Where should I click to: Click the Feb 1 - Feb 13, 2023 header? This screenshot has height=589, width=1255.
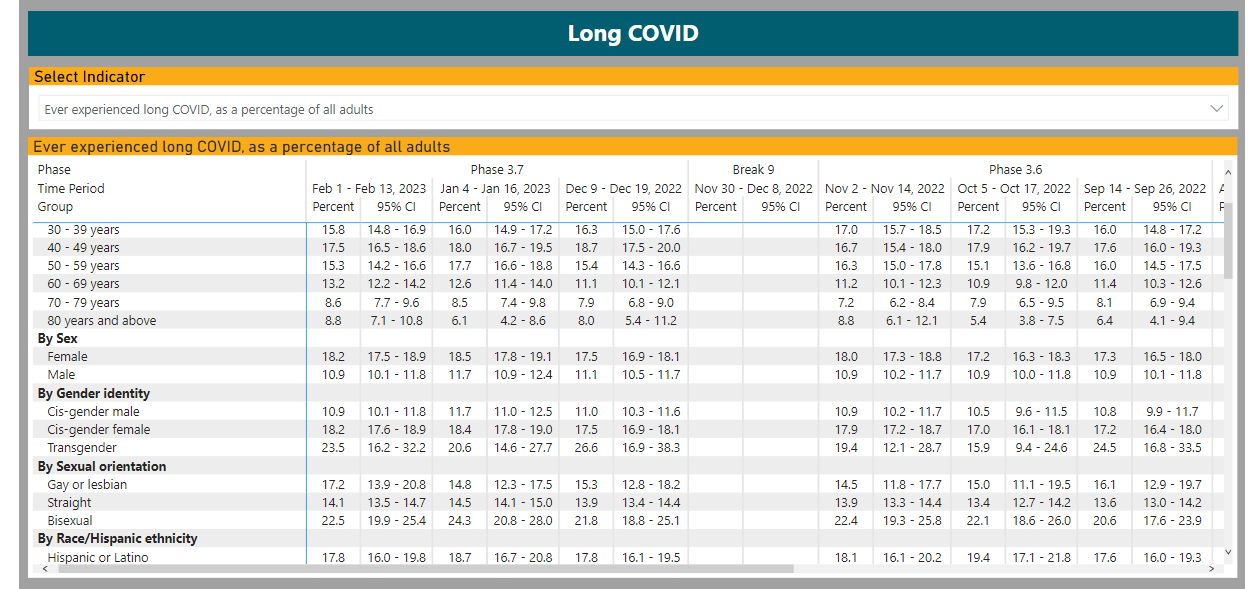(x=369, y=188)
